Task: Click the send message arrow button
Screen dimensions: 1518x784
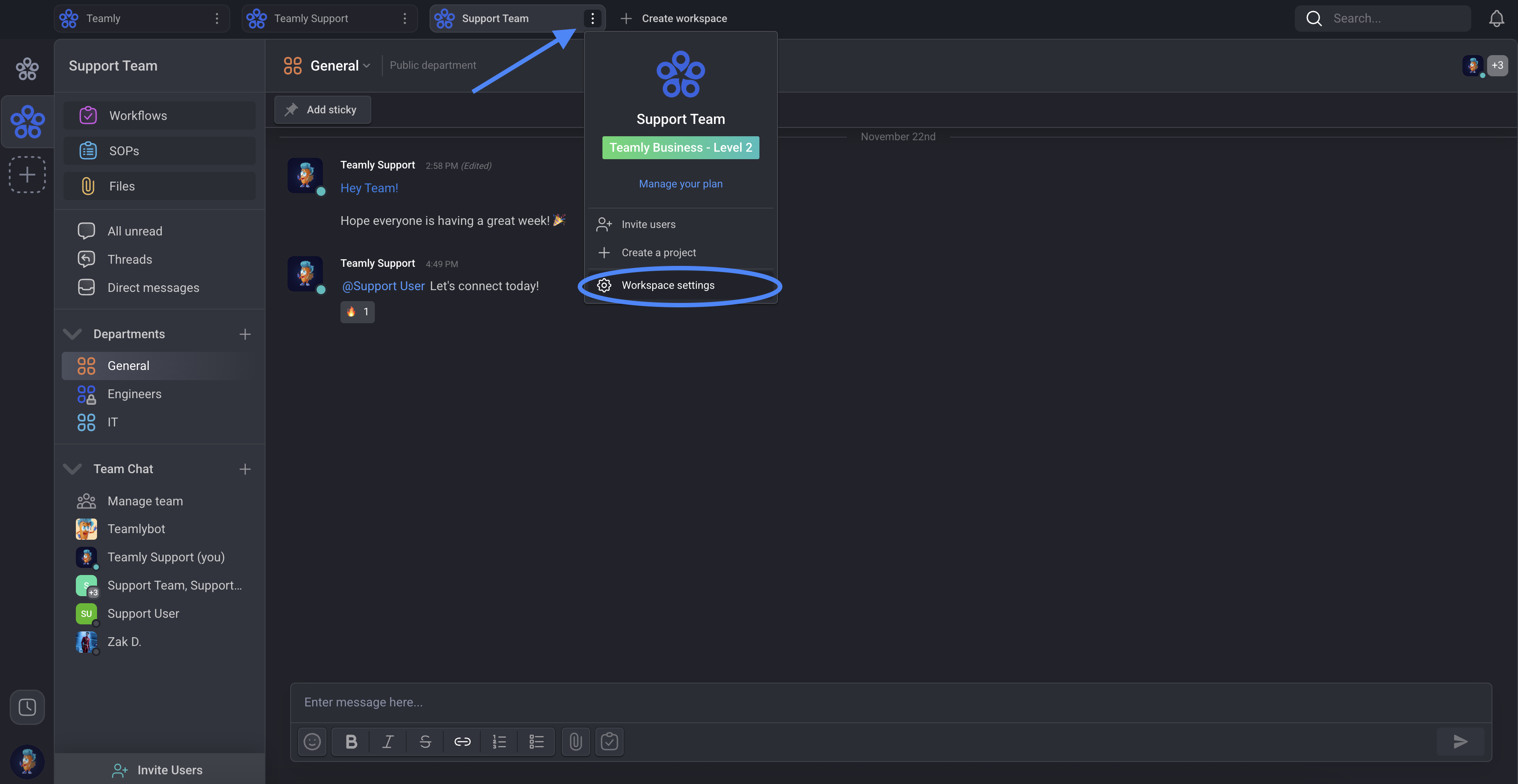Action: 1460,742
